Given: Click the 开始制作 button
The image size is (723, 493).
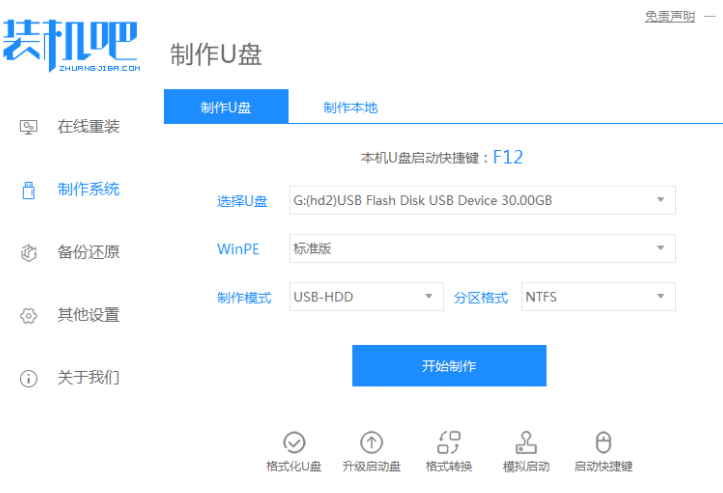Looking at the screenshot, I should coord(449,366).
